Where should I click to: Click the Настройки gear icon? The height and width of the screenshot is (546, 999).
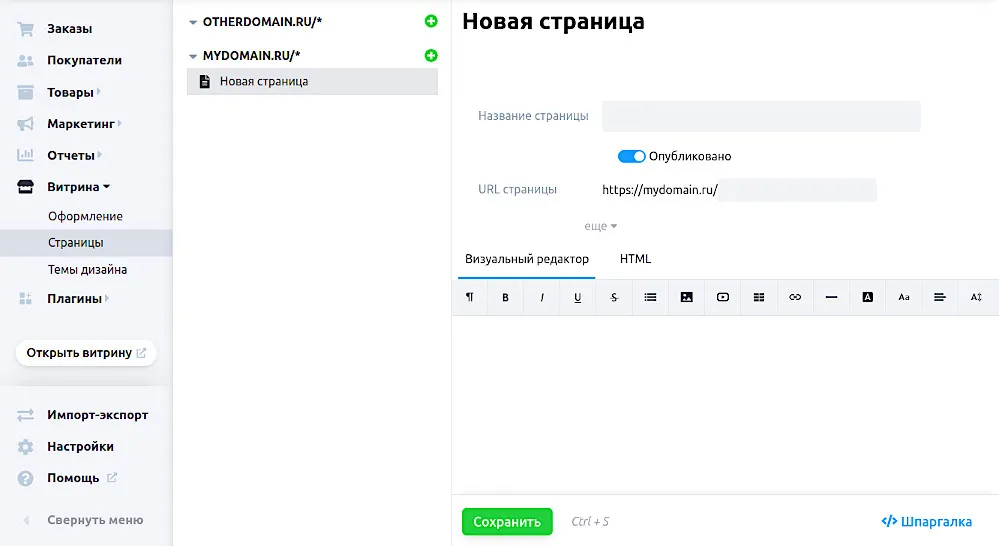(25, 447)
